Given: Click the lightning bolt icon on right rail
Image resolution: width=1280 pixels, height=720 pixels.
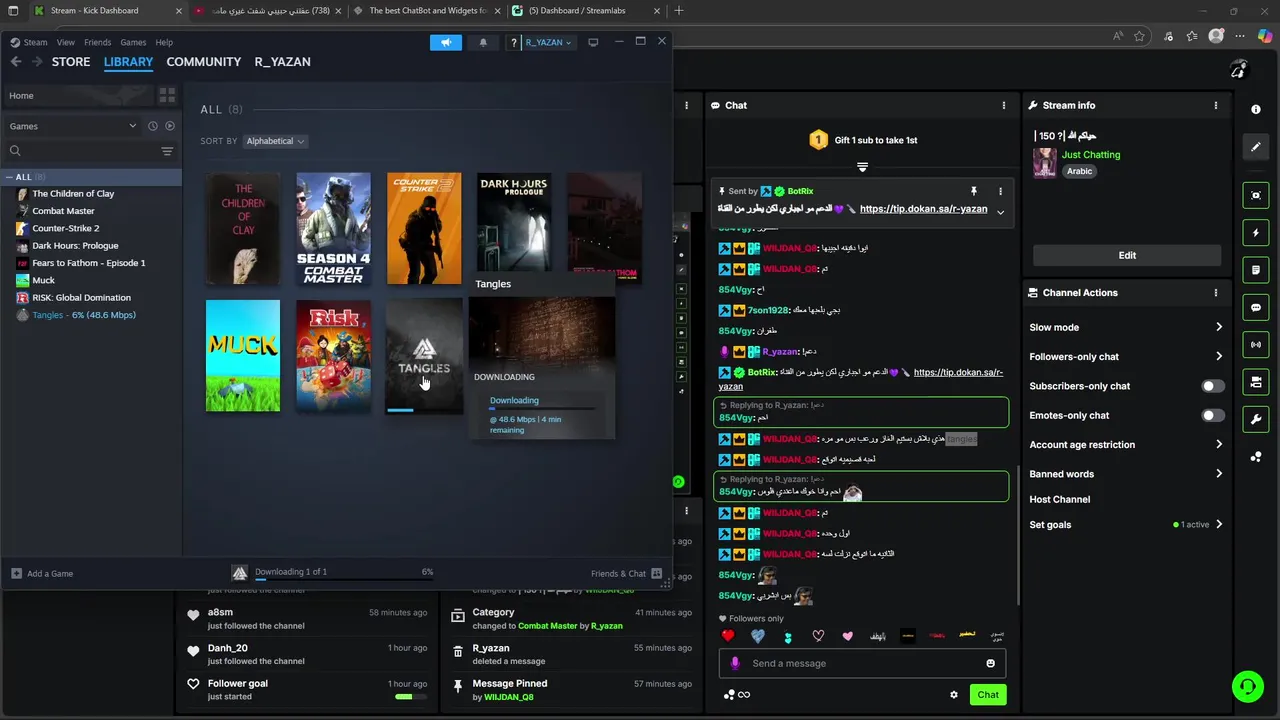Looking at the screenshot, I should 1256,233.
